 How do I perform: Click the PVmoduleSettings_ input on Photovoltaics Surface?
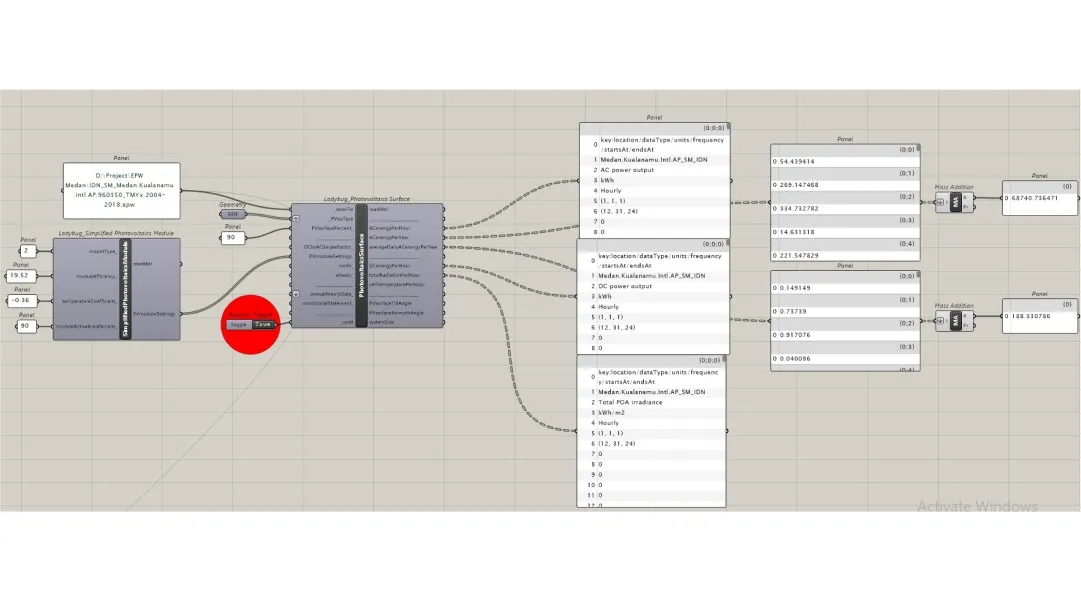tap(331, 256)
